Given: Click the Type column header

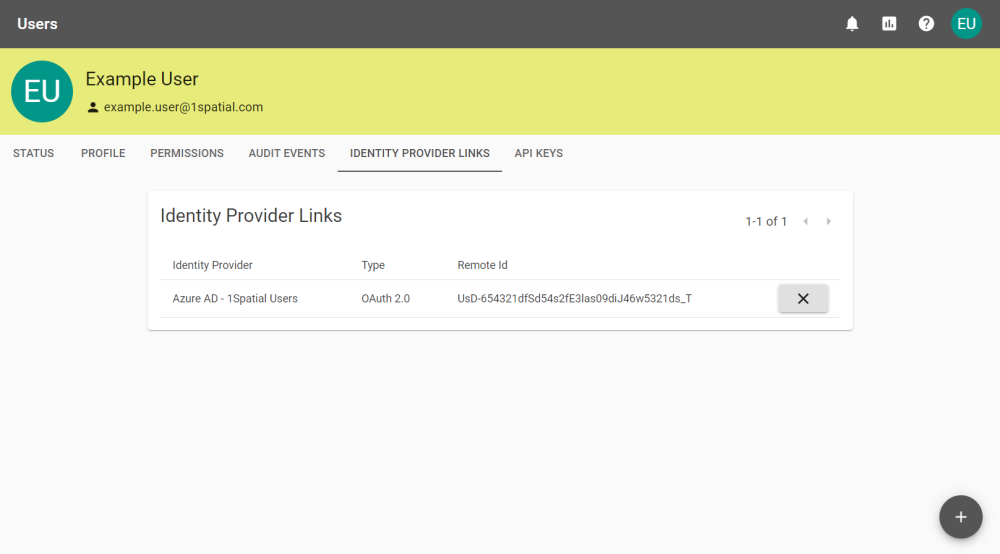Looking at the screenshot, I should (x=373, y=265).
